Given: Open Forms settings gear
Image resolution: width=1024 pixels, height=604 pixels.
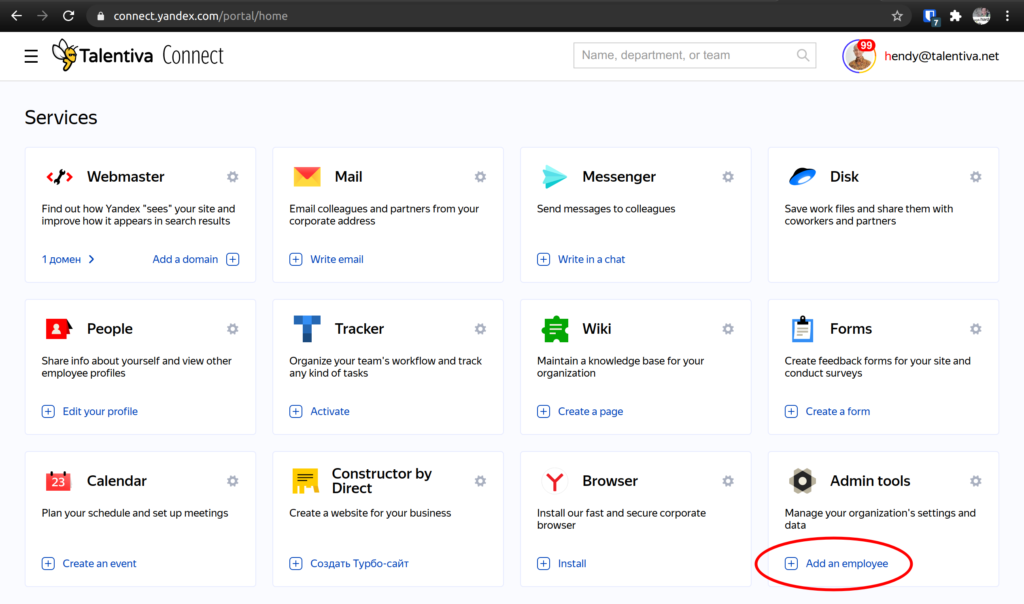Looking at the screenshot, I should (975, 329).
